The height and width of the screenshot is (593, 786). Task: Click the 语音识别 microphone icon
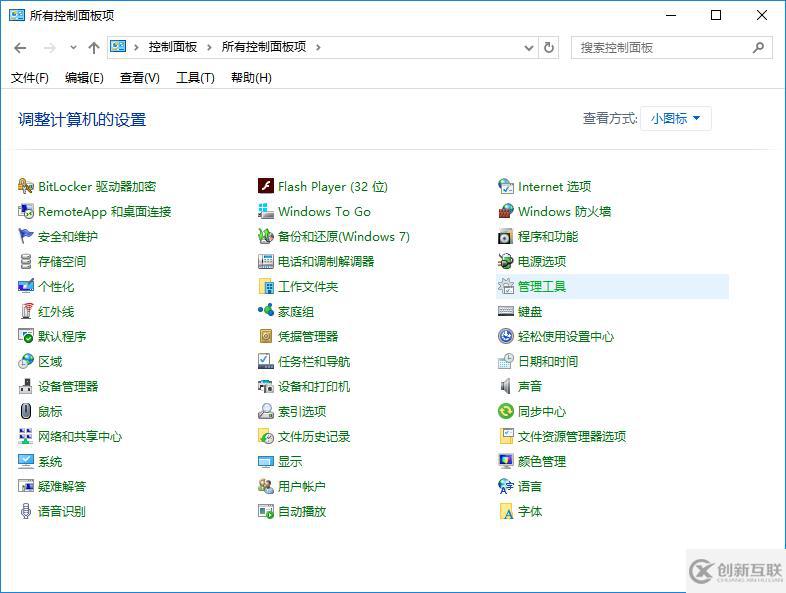coord(26,512)
